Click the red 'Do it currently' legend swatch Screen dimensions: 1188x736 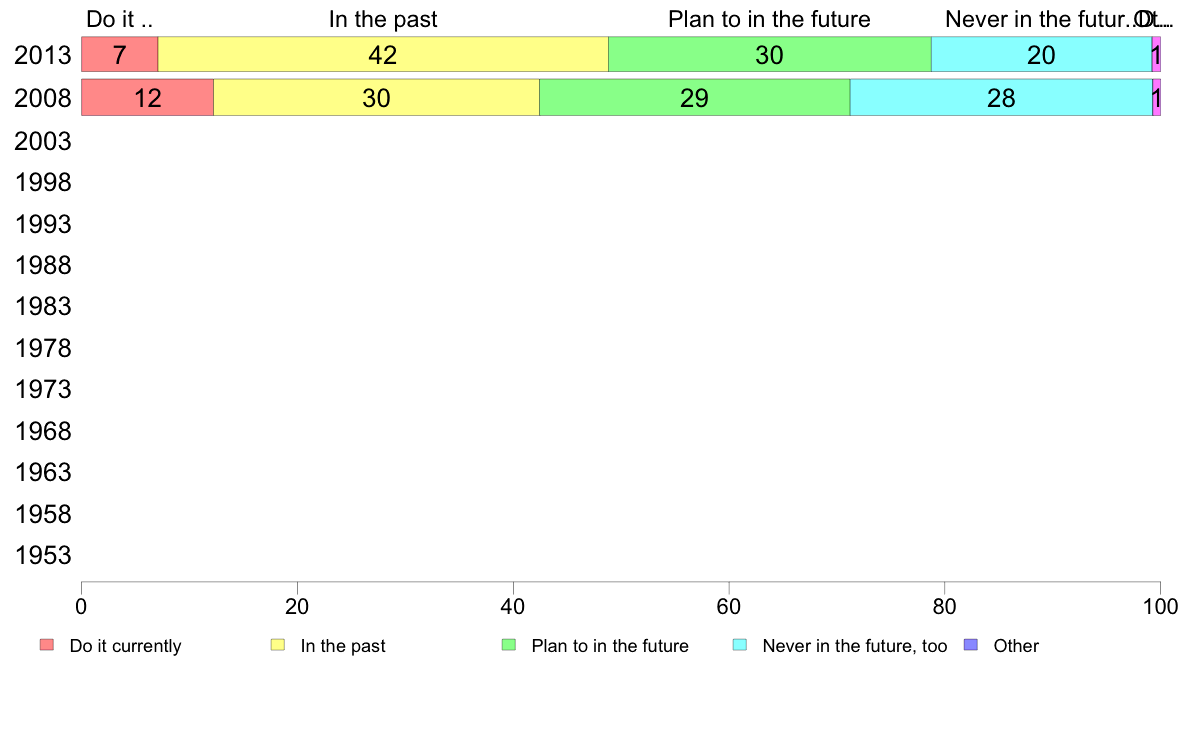47,645
